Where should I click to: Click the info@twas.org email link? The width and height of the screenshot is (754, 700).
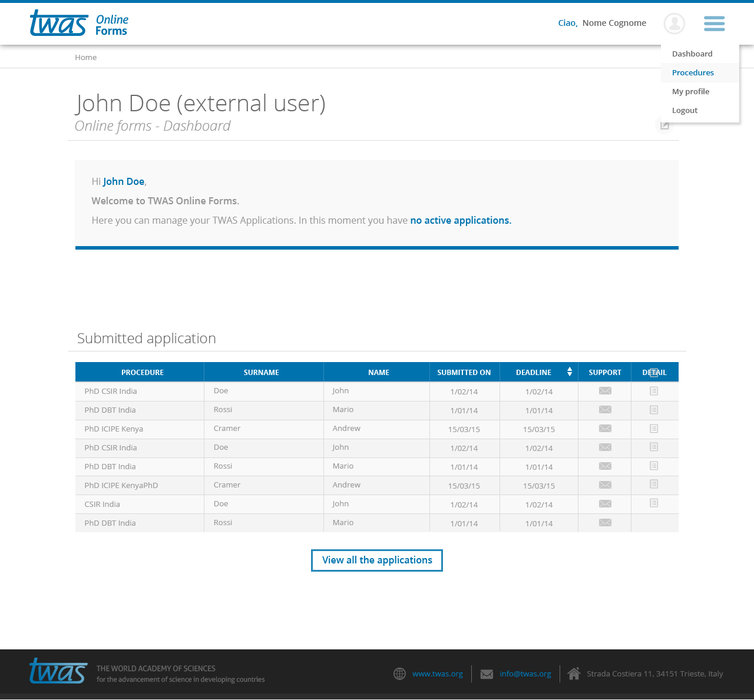pos(525,674)
